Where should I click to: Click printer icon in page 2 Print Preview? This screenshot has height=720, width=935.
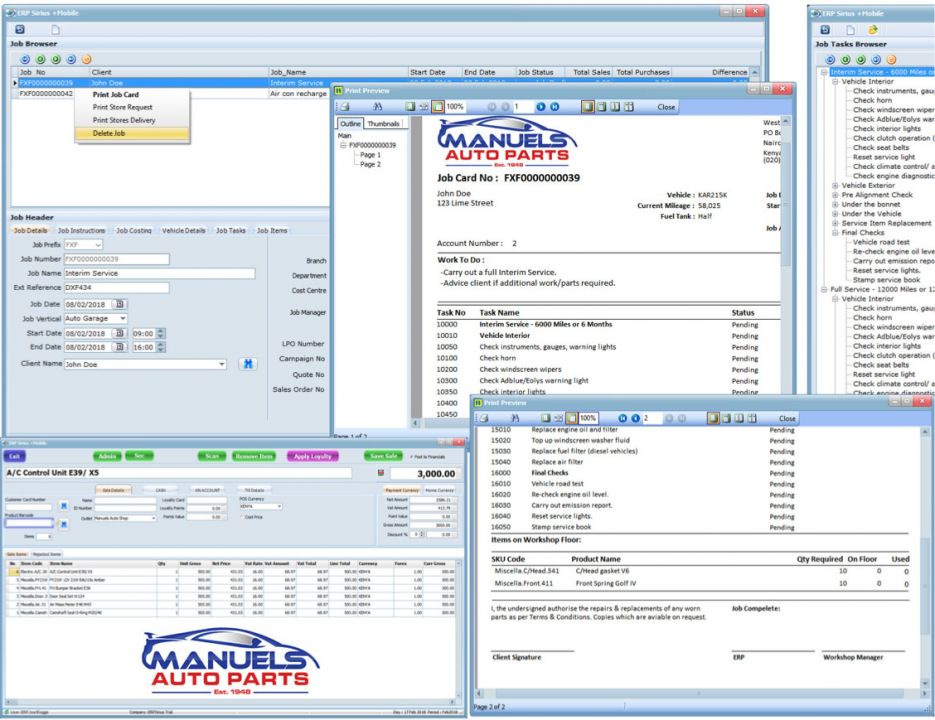(484, 418)
